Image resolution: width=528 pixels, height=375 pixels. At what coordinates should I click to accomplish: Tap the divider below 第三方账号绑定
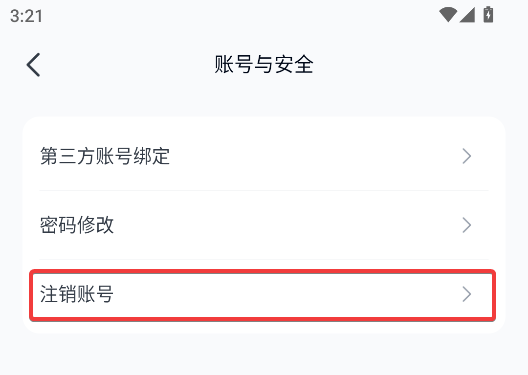(264, 191)
